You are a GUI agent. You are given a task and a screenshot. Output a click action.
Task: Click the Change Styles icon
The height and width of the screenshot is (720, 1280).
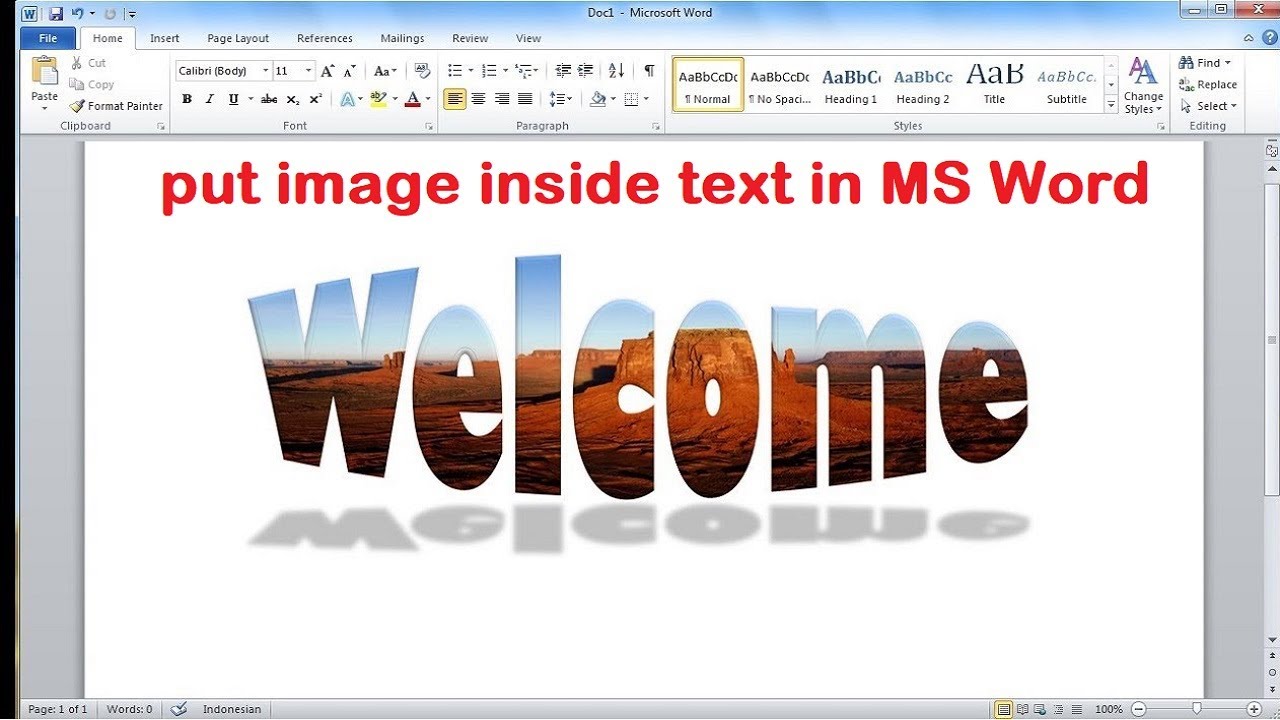tap(1142, 86)
